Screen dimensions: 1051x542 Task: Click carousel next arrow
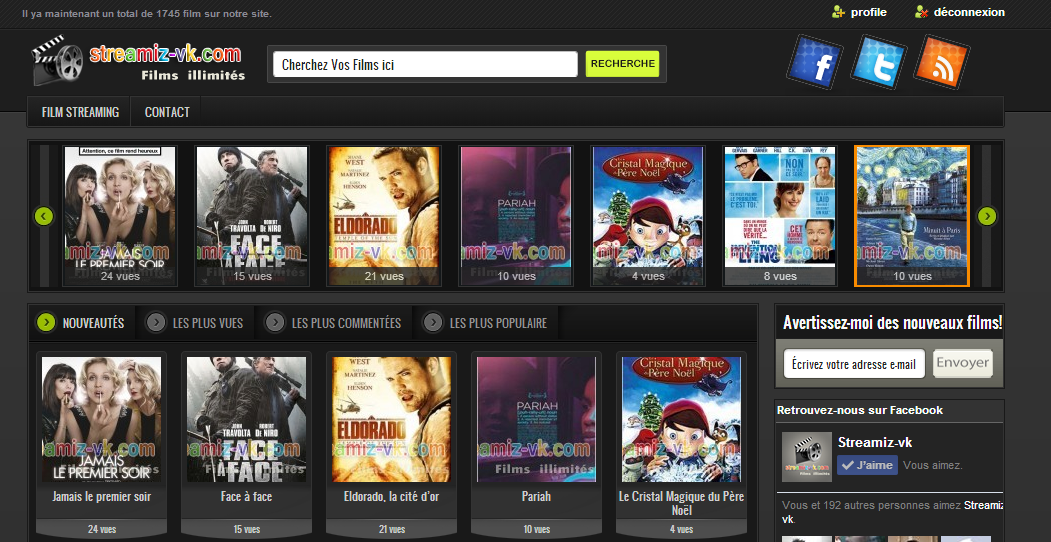987,216
